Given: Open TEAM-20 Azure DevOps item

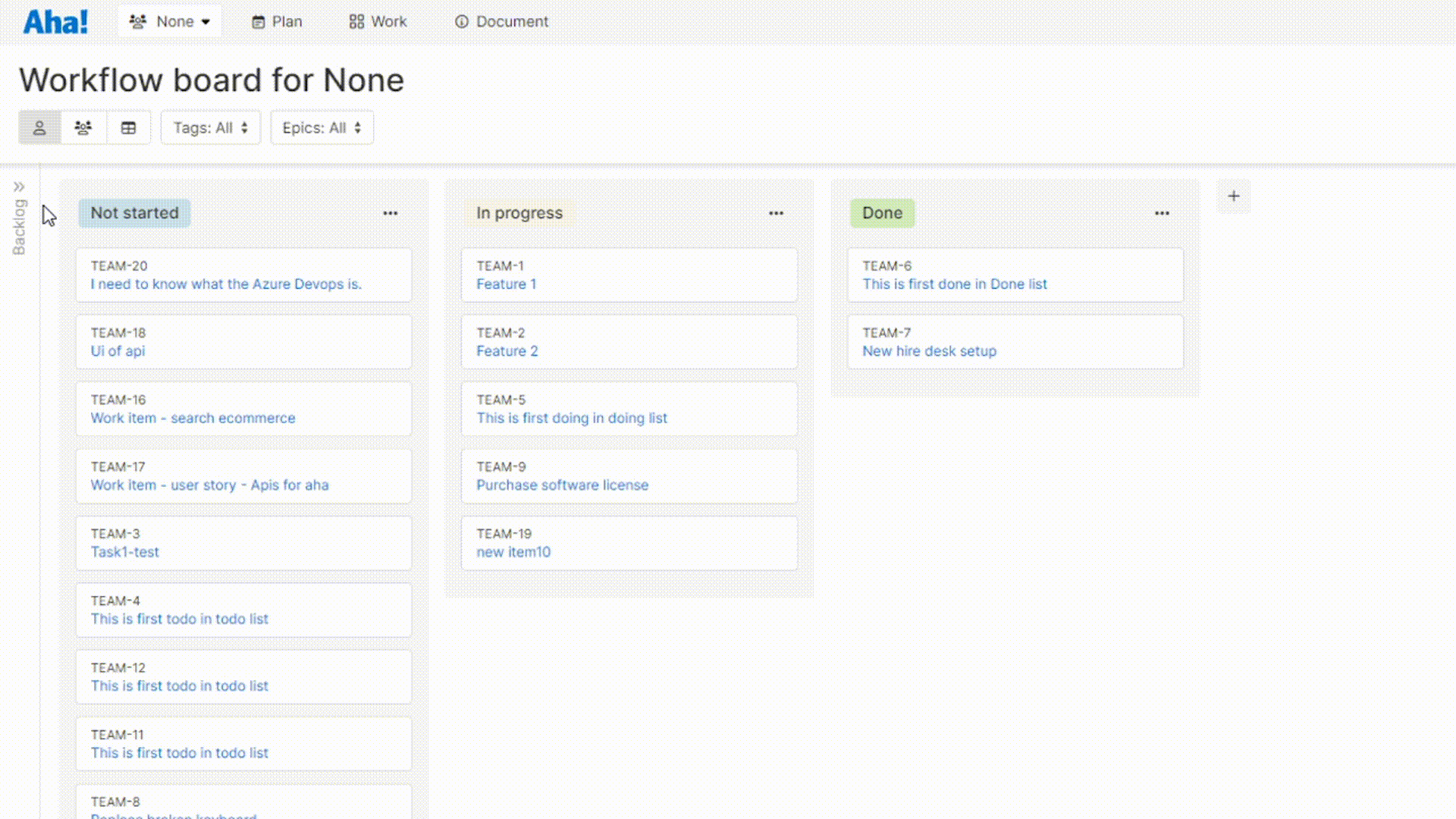Looking at the screenshot, I should point(225,284).
